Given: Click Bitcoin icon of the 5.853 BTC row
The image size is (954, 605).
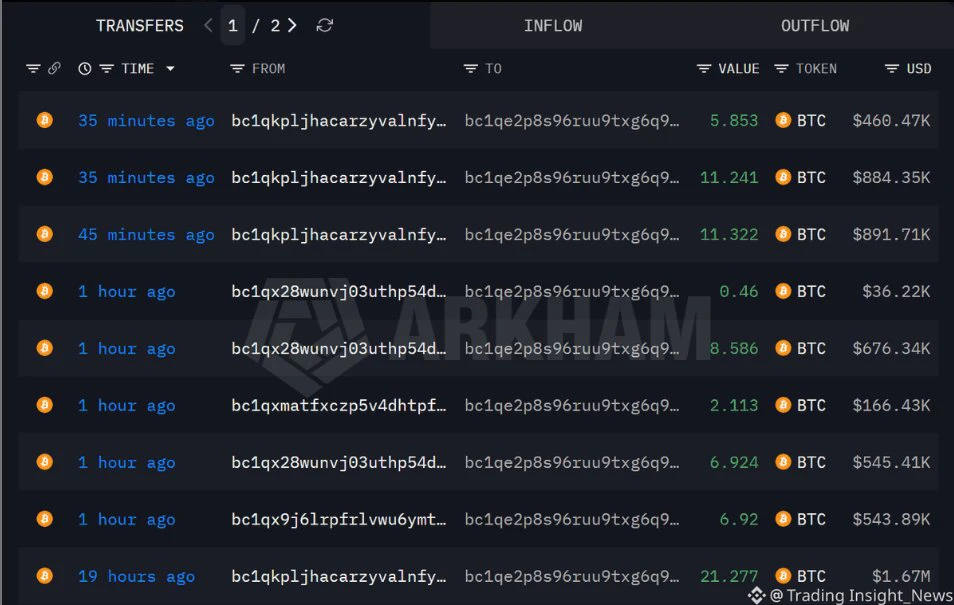Looking at the screenshot, I should click(44, 120).
